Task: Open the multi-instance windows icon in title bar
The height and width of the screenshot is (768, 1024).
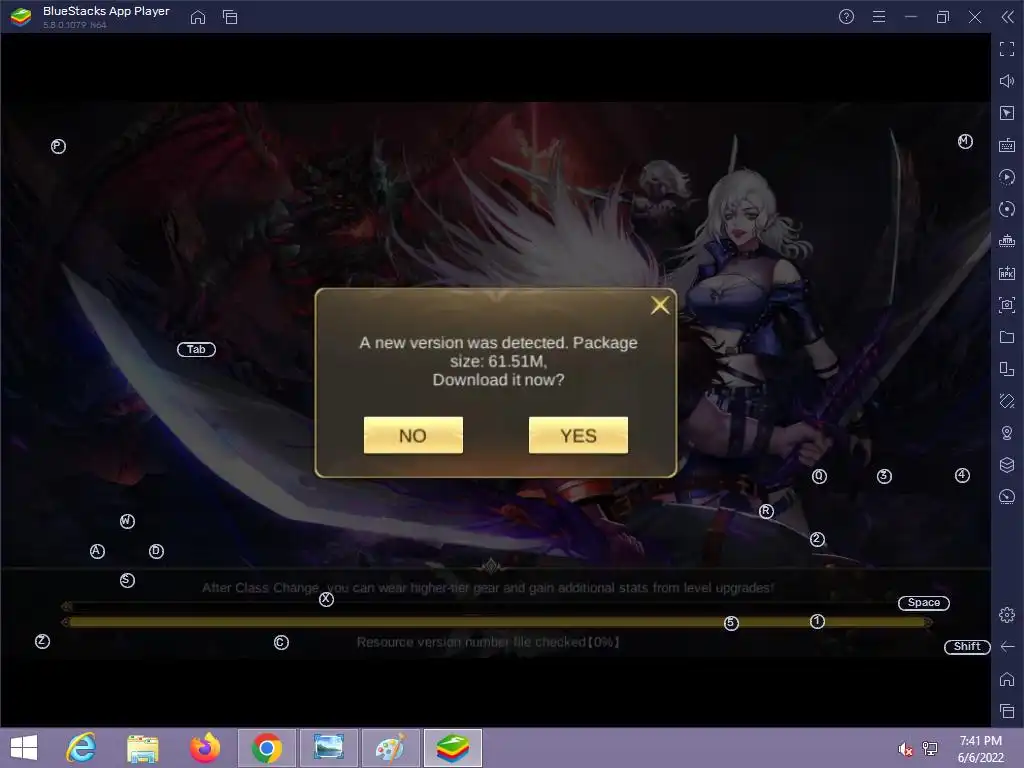Action: [230, 17]
